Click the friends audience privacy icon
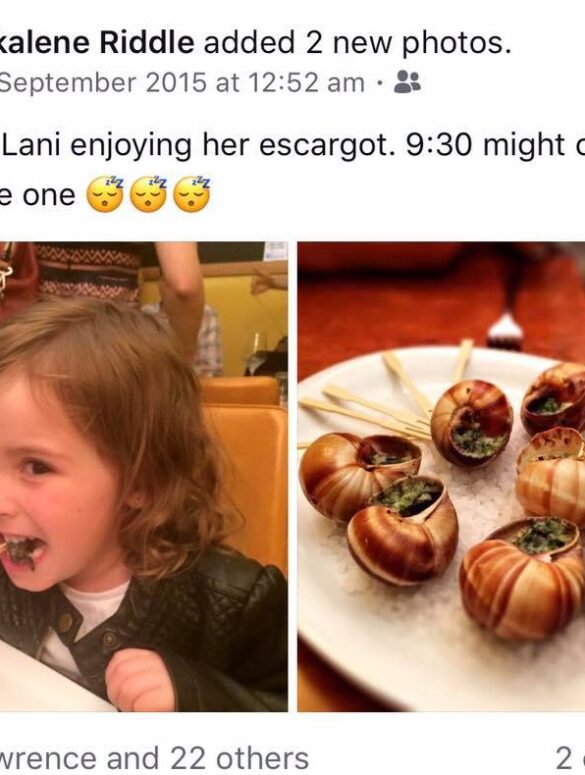 [407, 82]
